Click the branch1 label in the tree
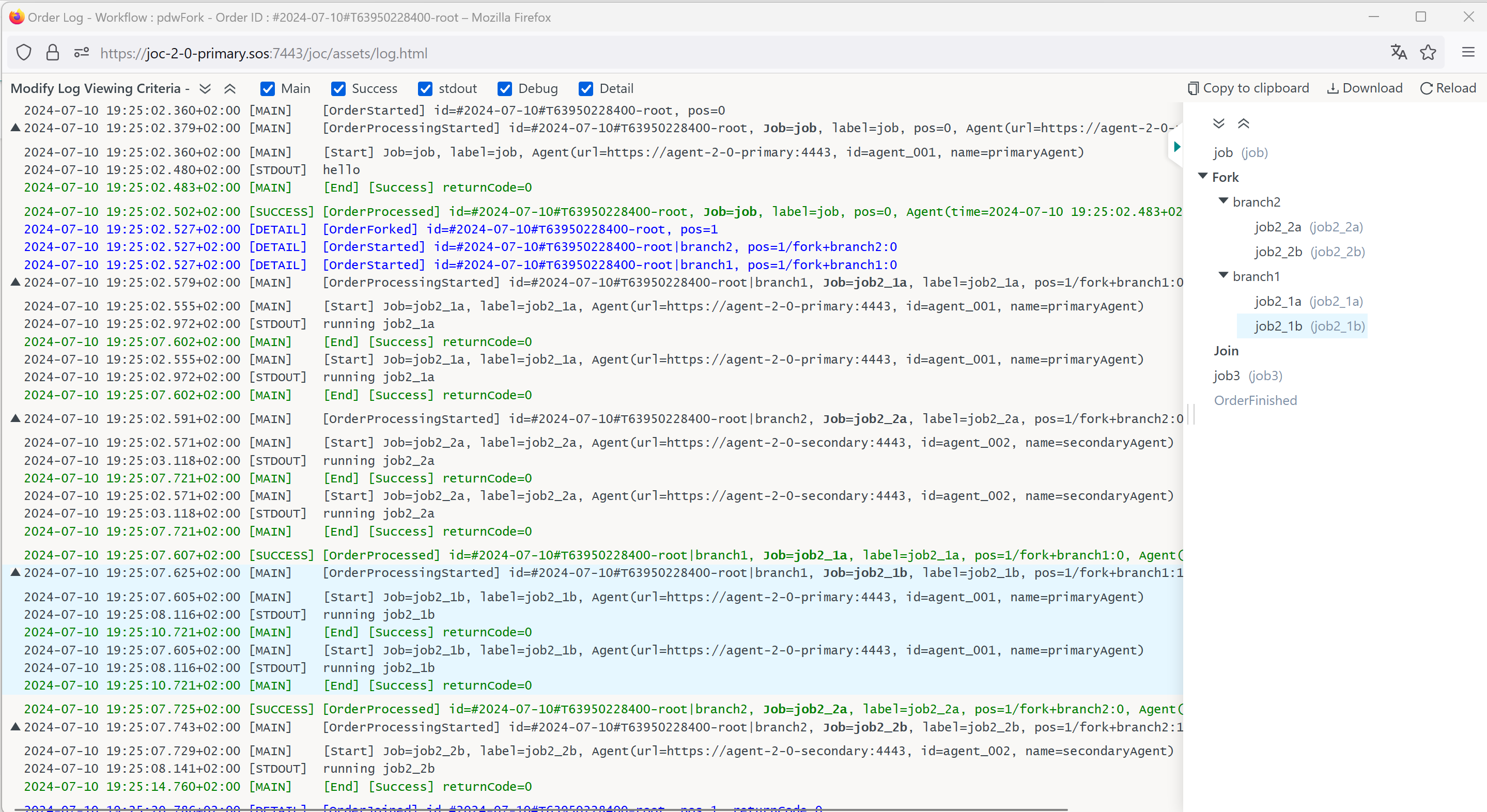Image resolution: width=1487 pixels, height=812 pixels. 1256,276
